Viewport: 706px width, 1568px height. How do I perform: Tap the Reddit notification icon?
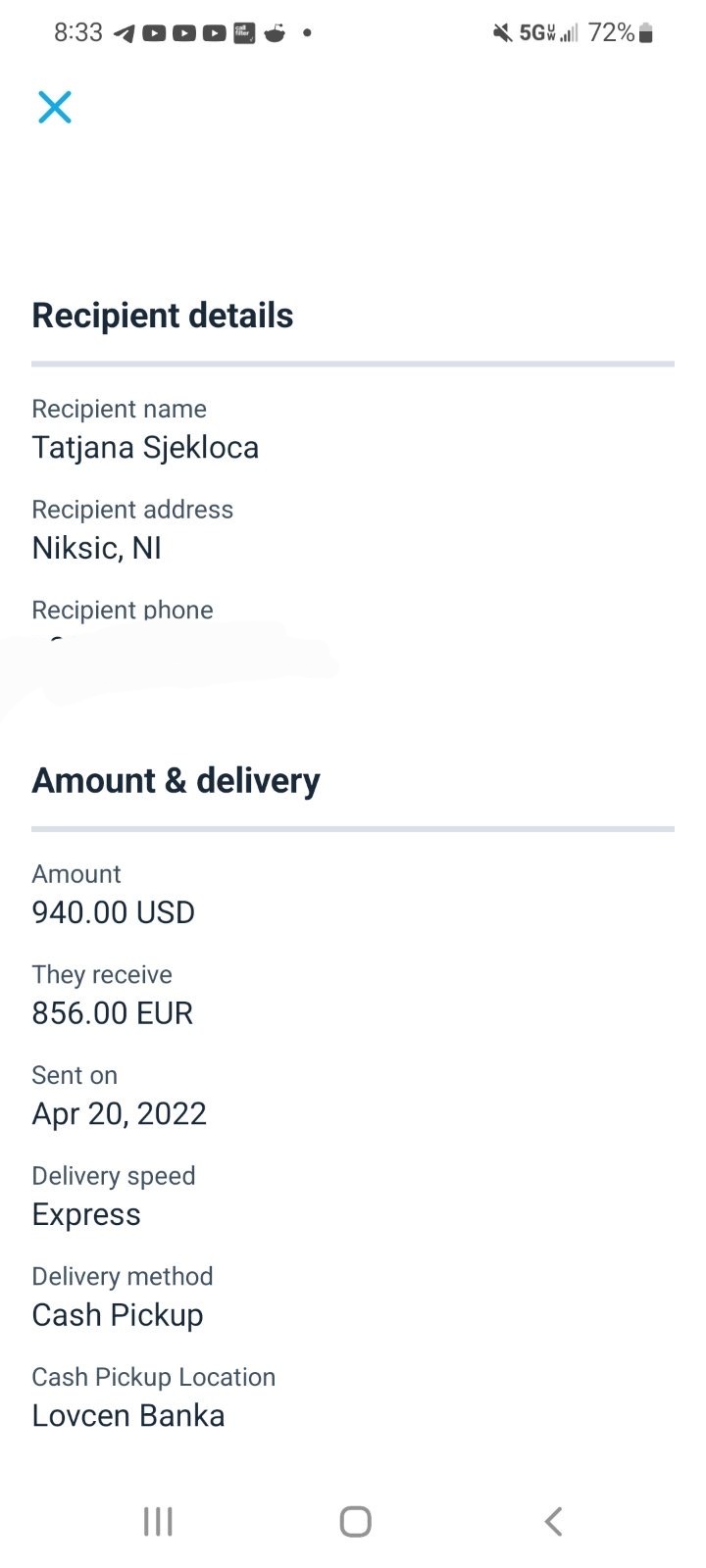coord(275,33)
